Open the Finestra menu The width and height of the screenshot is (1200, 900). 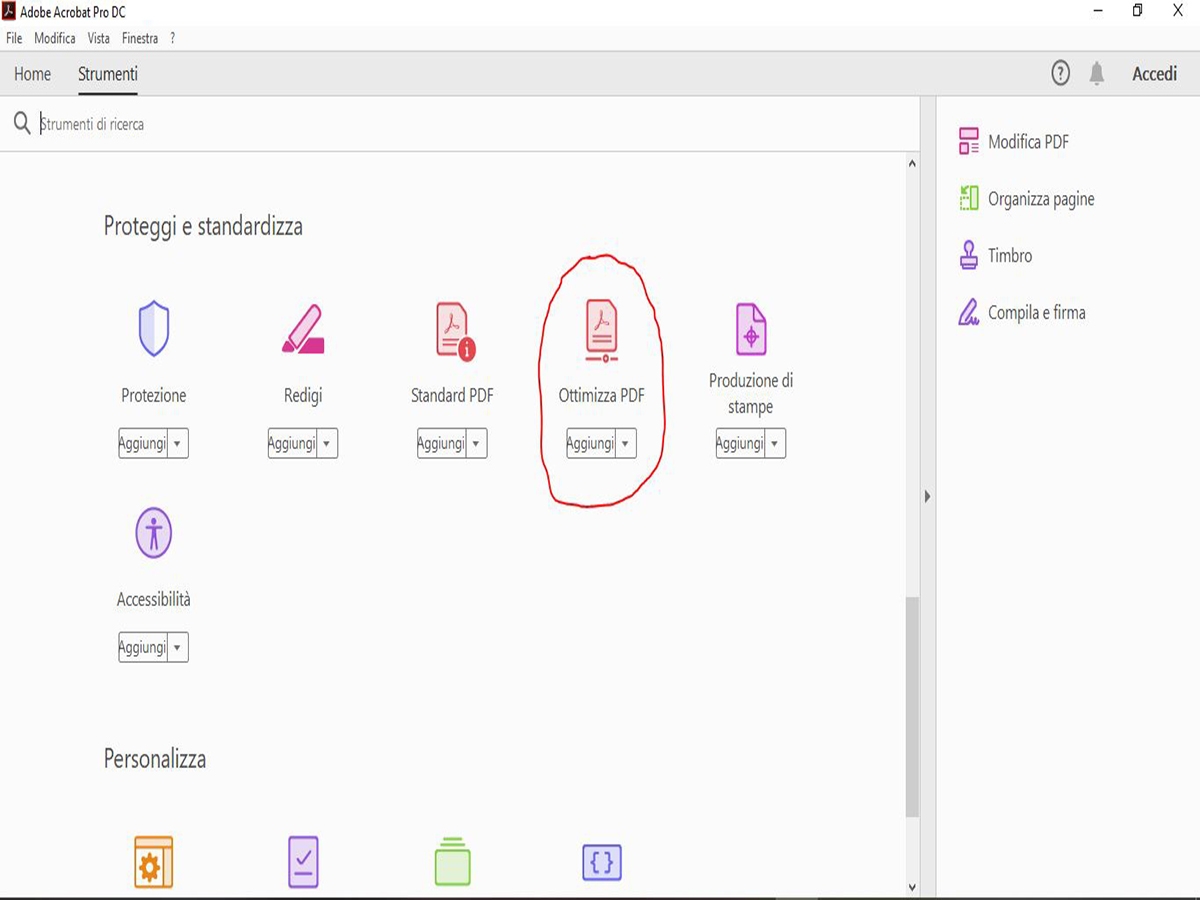point(140,38)
